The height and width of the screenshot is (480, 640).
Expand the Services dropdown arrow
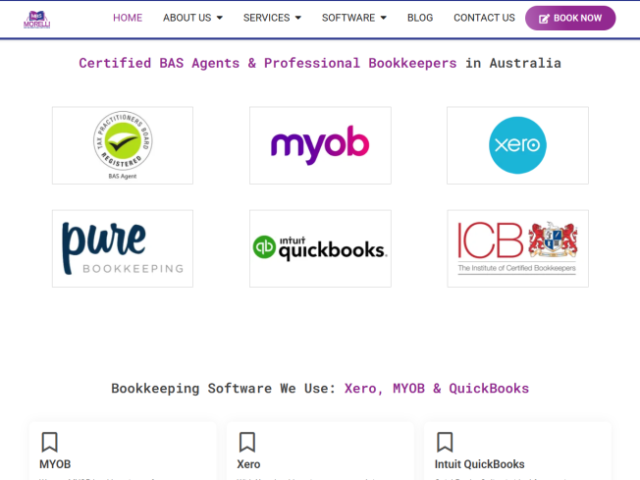pyautogui.click(x=298, y=18)
